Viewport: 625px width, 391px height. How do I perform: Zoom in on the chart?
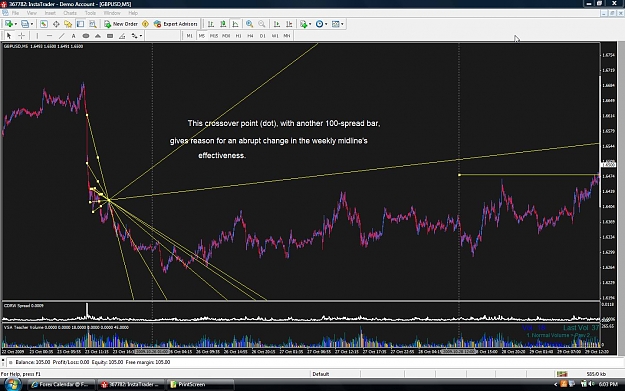point(250,24)
